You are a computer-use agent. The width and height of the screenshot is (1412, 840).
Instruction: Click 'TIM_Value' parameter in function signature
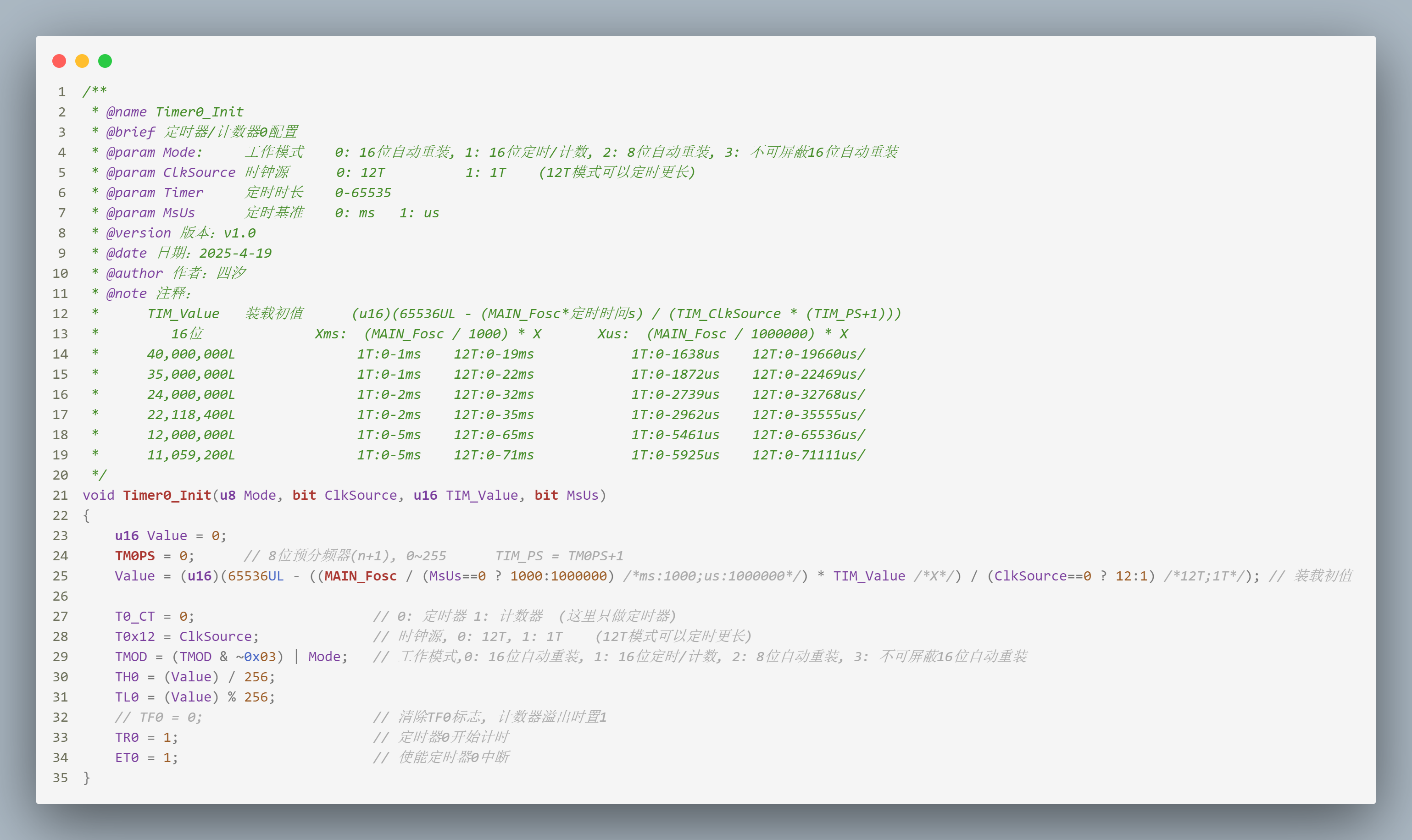(x=482, y=495)
